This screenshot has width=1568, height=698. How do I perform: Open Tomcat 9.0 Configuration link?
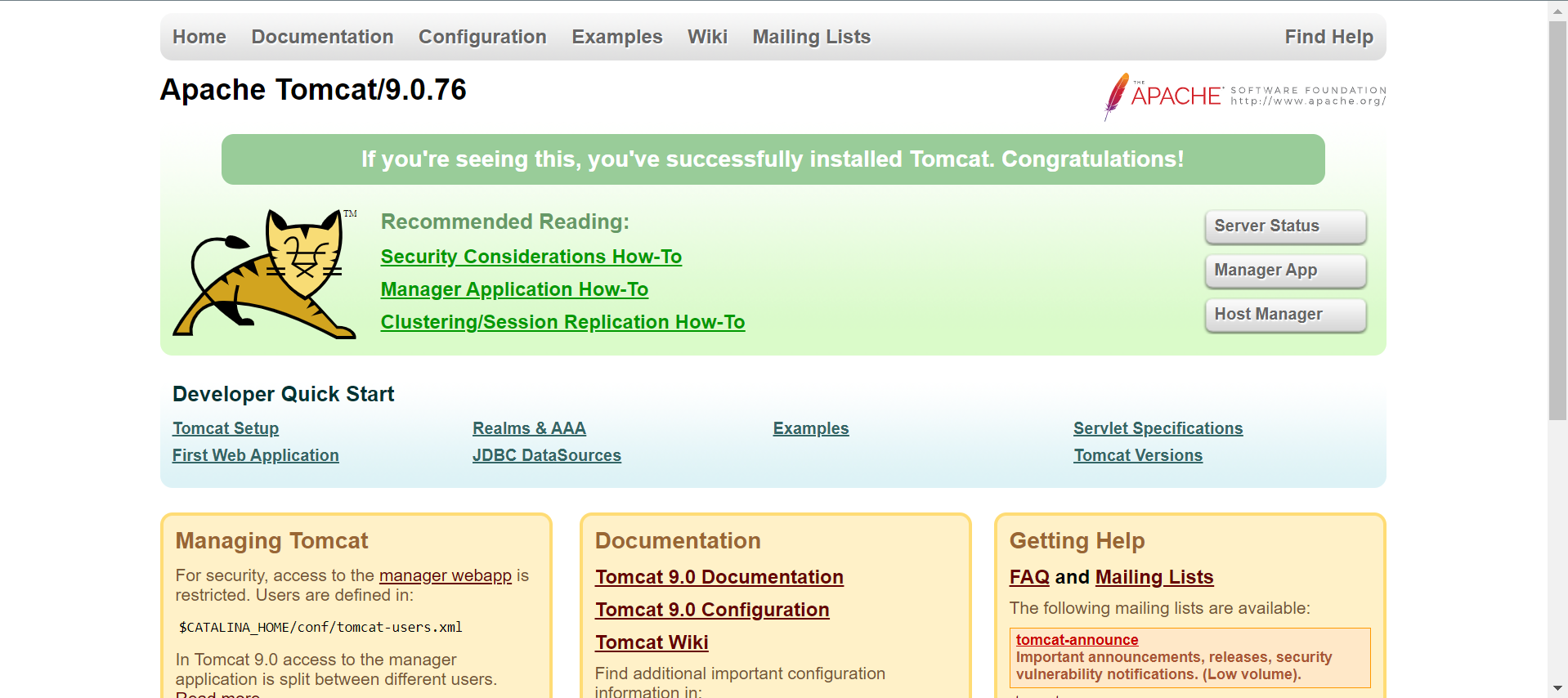pyautogui.click(x=712, y=610)
